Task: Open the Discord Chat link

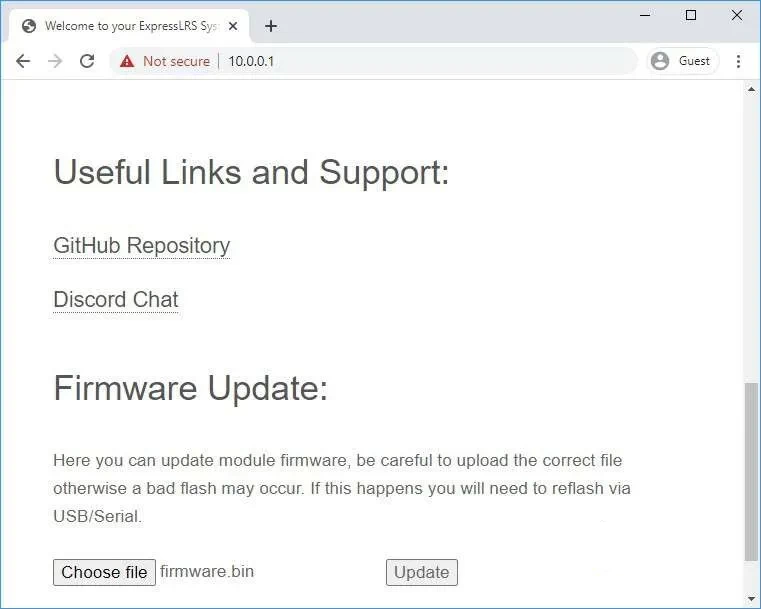Action: tap(116, 299)
